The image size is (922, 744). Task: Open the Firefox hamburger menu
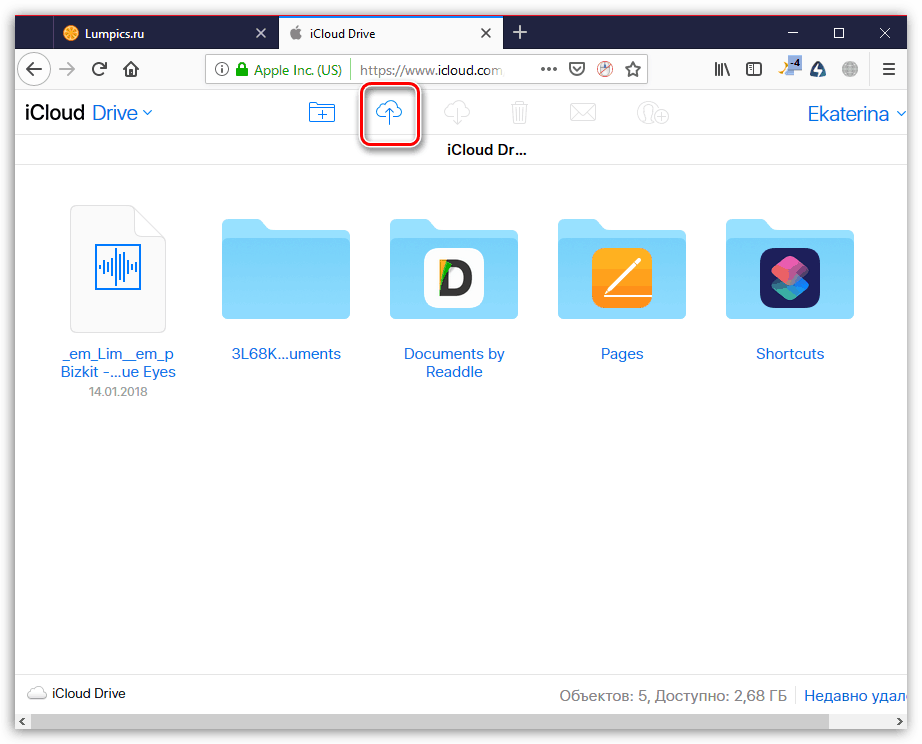(888, 69)
